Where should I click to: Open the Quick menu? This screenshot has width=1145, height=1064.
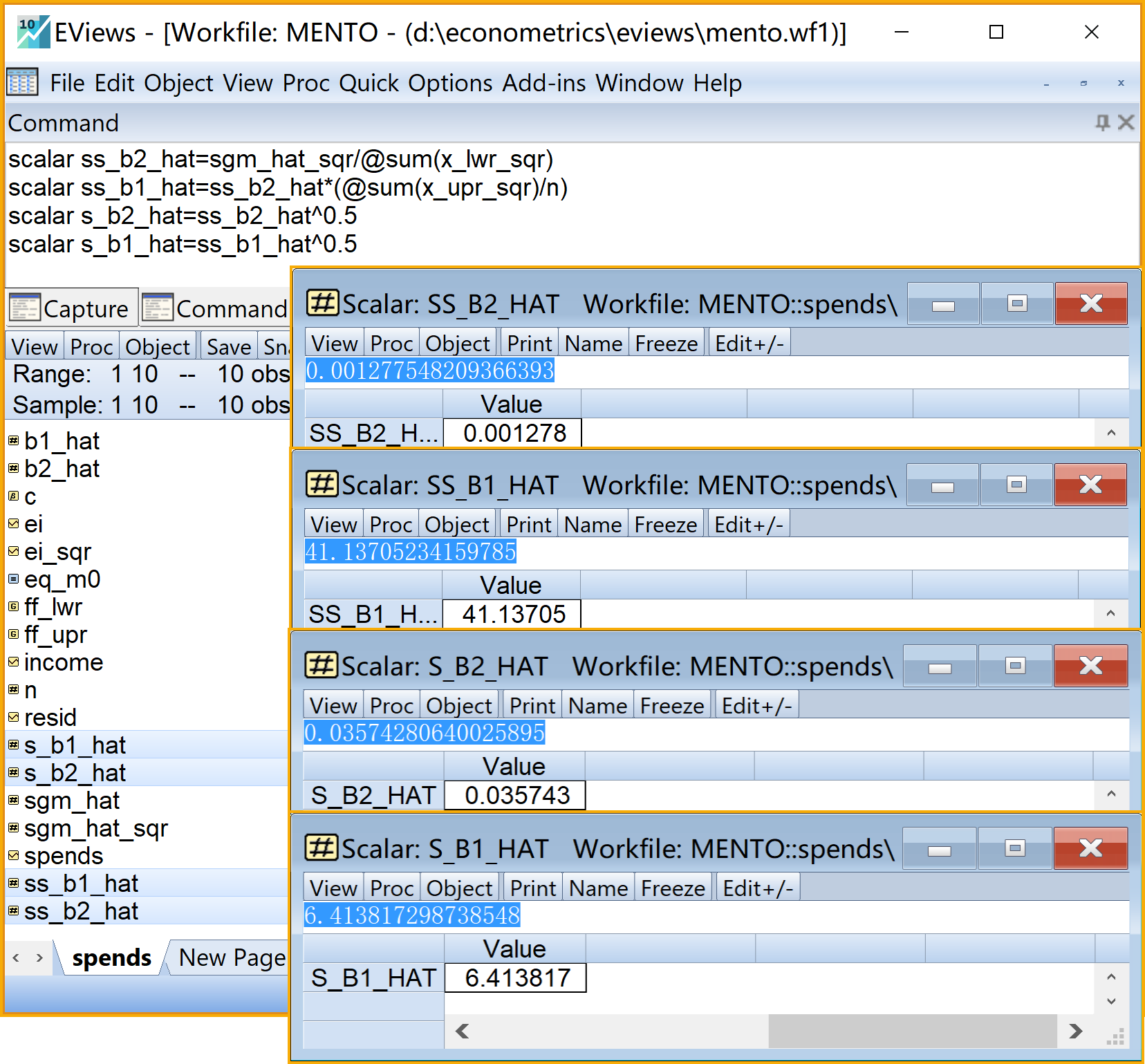click(369, 83)
